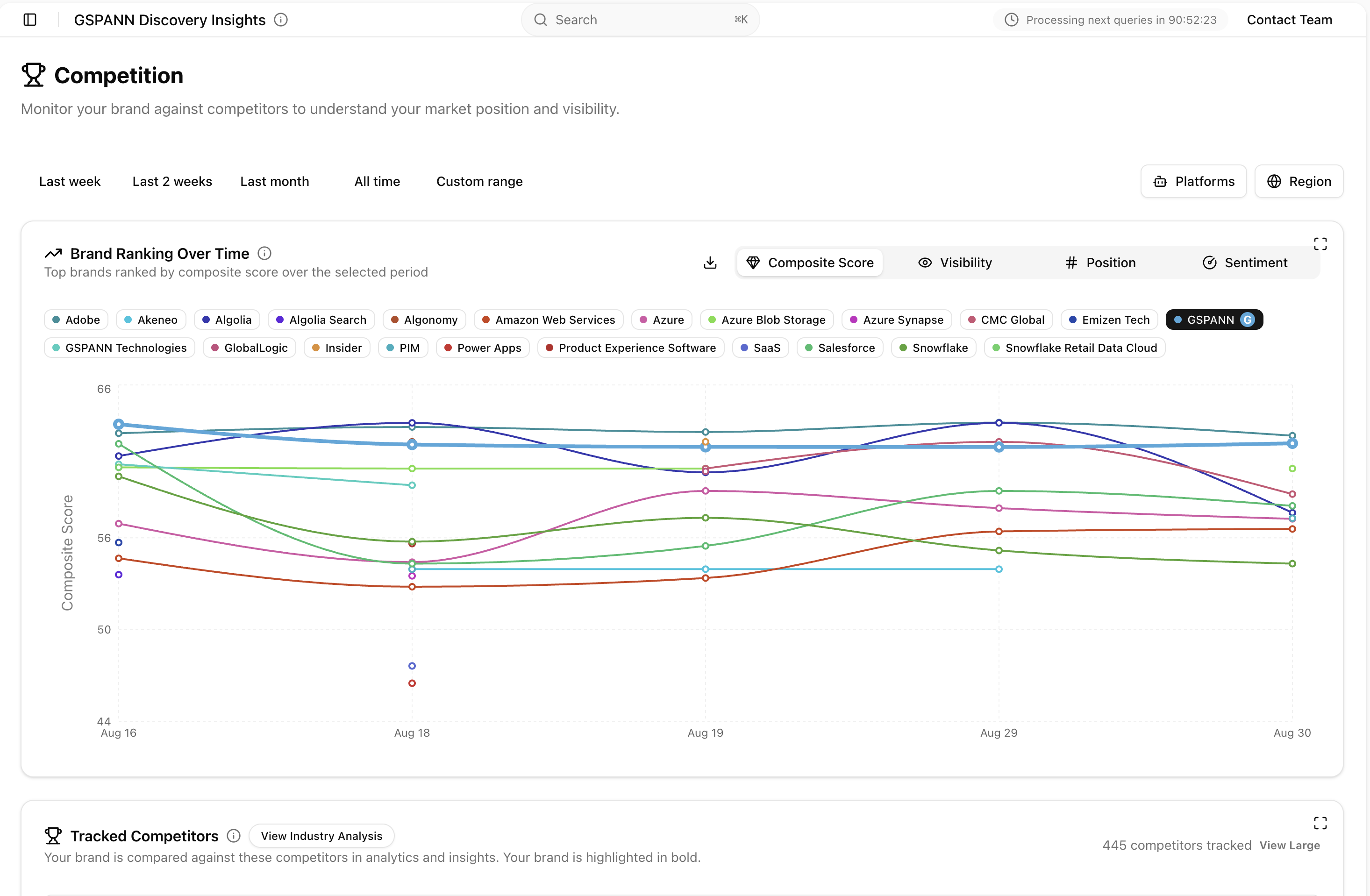Screen dimensions: 1370x896
Task: Toggle Algolia brand chip
Action: pyautogui.click(x=227, y=320)
